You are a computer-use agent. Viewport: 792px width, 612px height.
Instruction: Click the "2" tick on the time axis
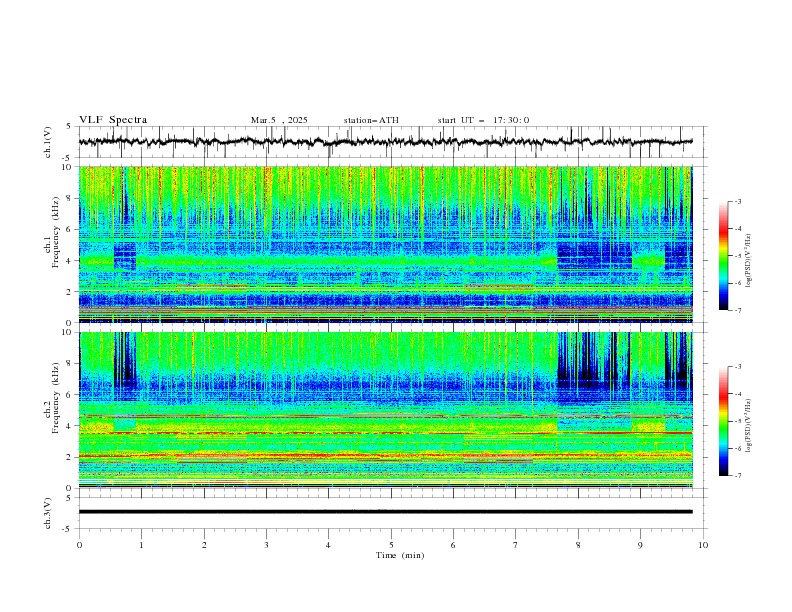click(x=204, y=545)
